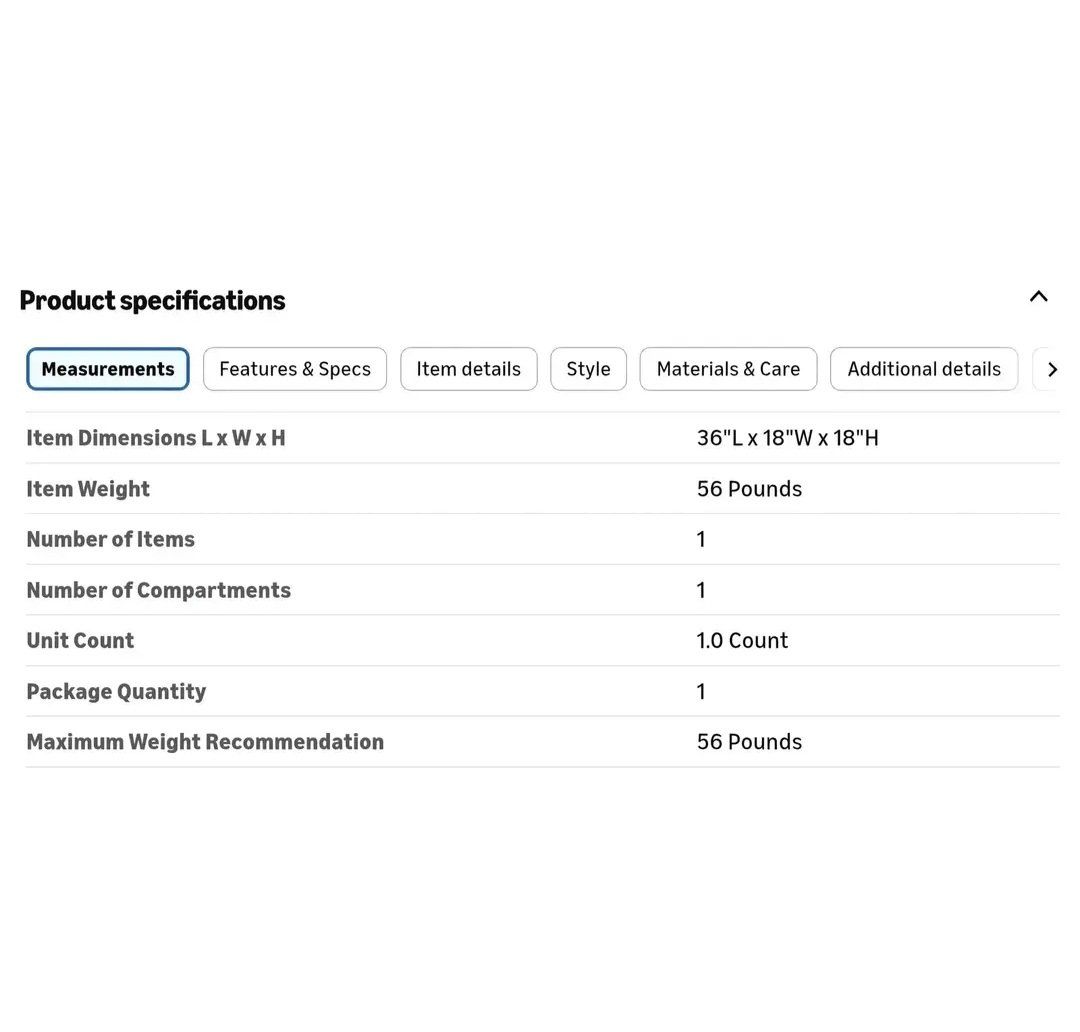1080x1032 pixels.
Task: Click the Number of Compartments label
Action: point(158,590)
